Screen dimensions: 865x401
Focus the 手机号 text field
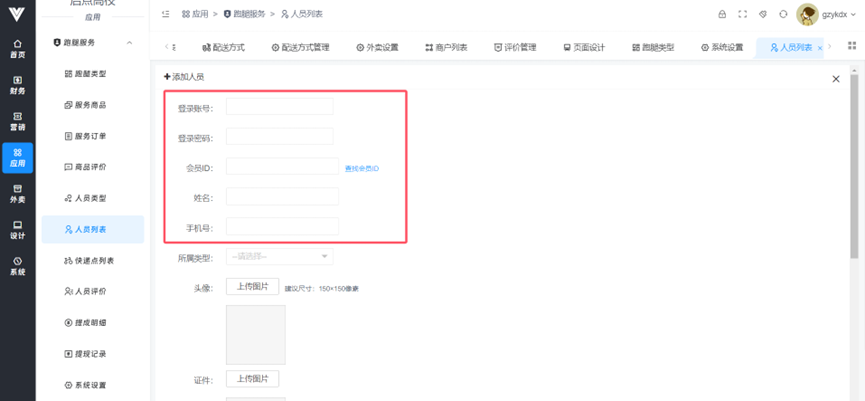point(282,226)
